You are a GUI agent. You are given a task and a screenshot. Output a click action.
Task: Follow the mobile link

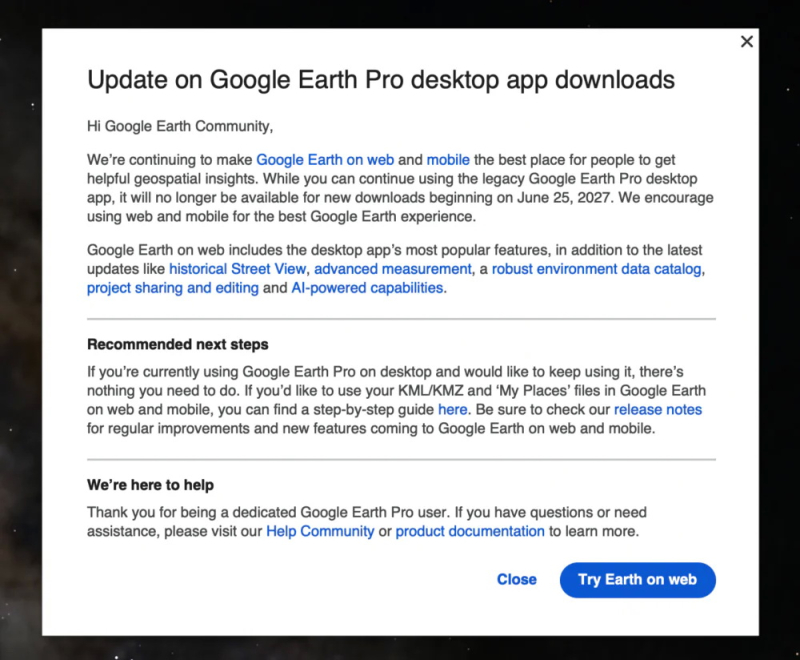(448, 160)
